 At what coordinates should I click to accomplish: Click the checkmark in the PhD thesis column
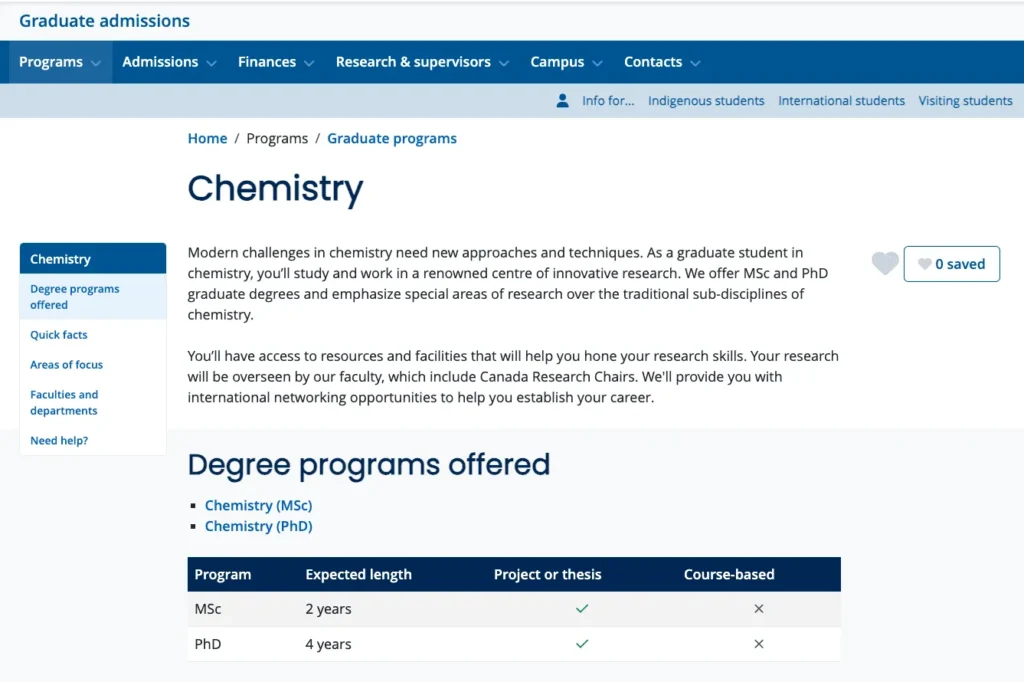tap(582, 643)
